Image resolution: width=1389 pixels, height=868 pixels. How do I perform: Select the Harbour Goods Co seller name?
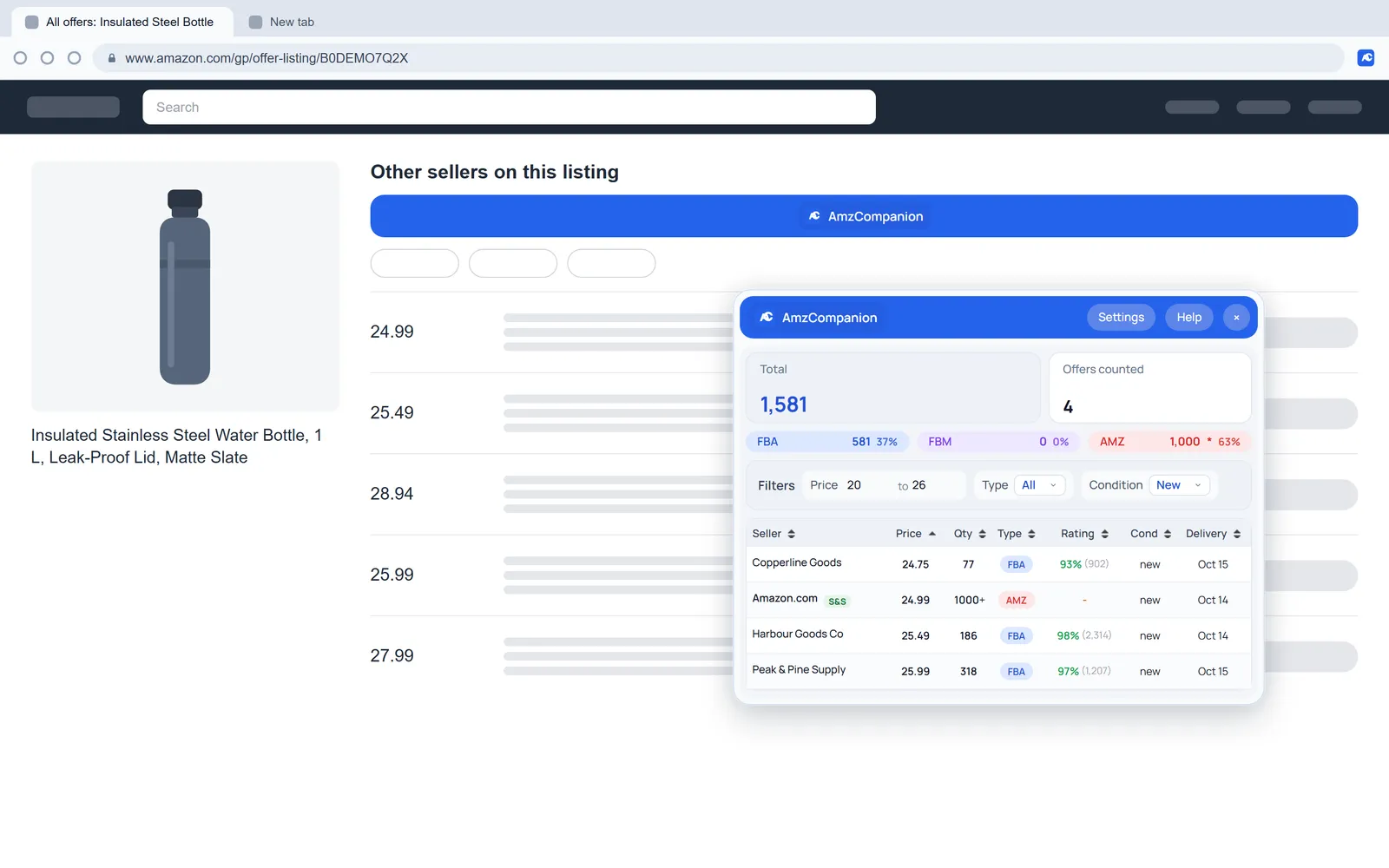point(798,635)
